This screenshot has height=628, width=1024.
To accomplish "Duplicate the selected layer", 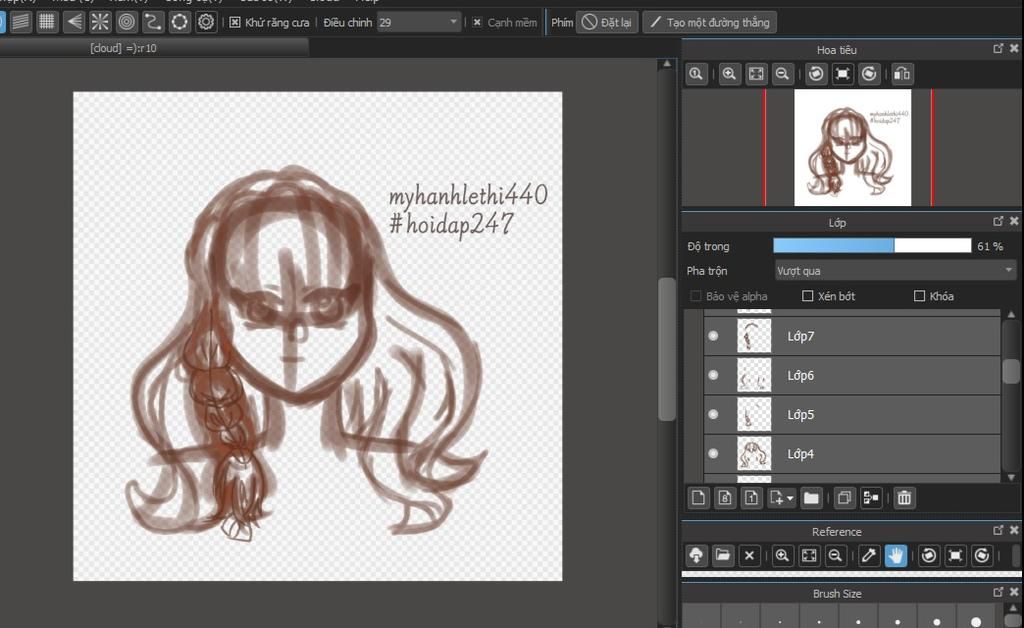I will (844, 498).
